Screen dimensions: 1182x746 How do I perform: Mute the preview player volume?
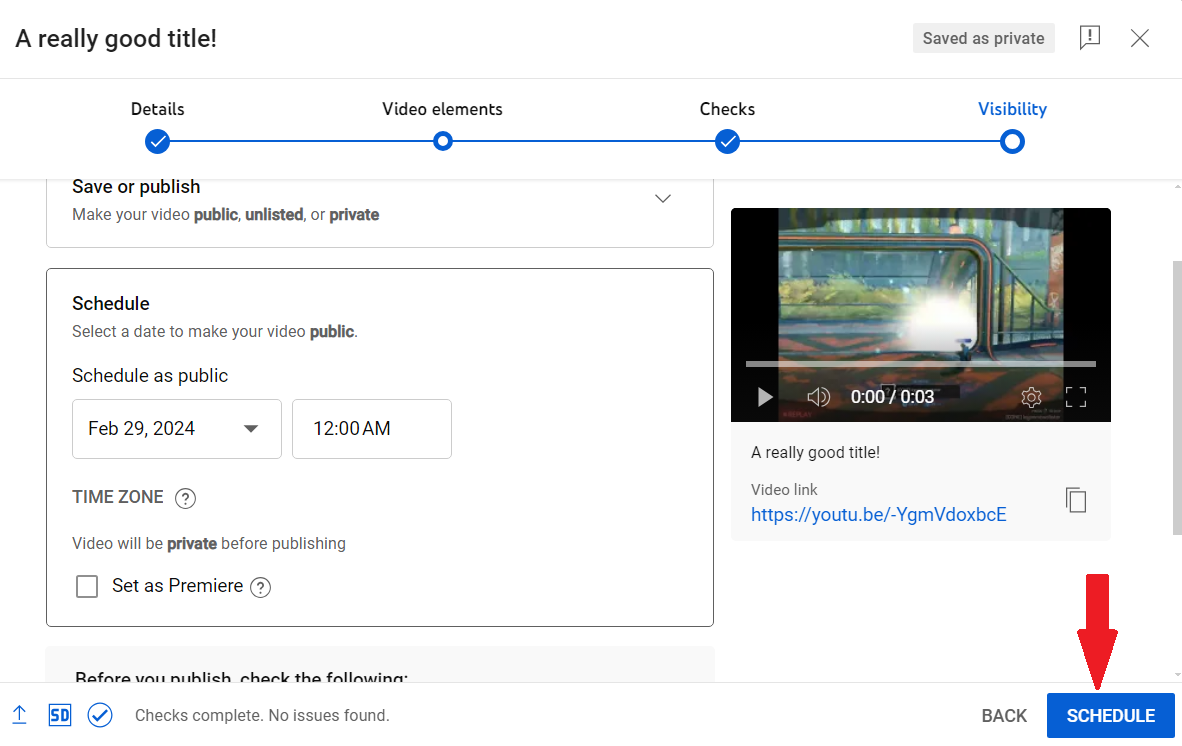[x=819, y=396]
